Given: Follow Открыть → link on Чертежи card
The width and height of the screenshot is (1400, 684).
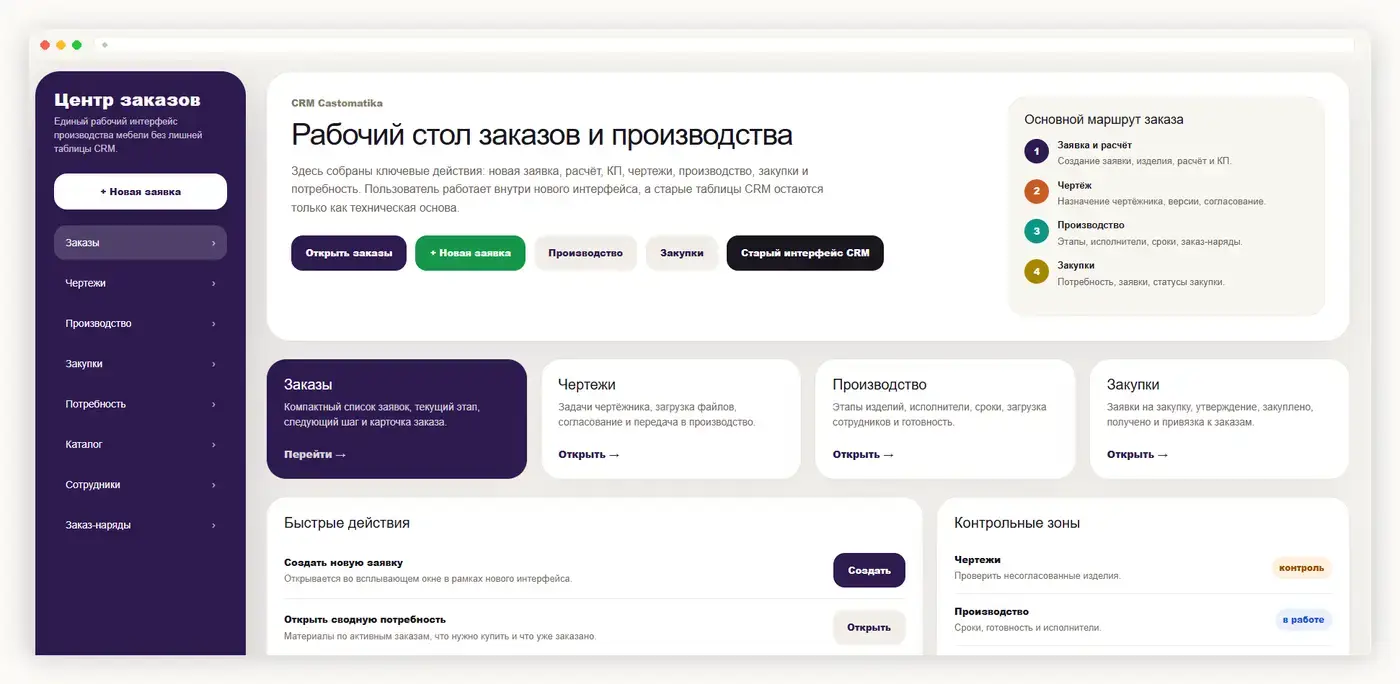Looking at the screenshot, I should click(x=589, y=454).
